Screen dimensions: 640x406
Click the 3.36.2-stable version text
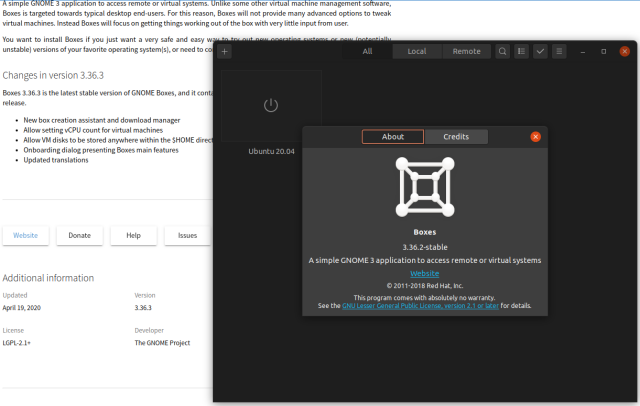point(425,247)
